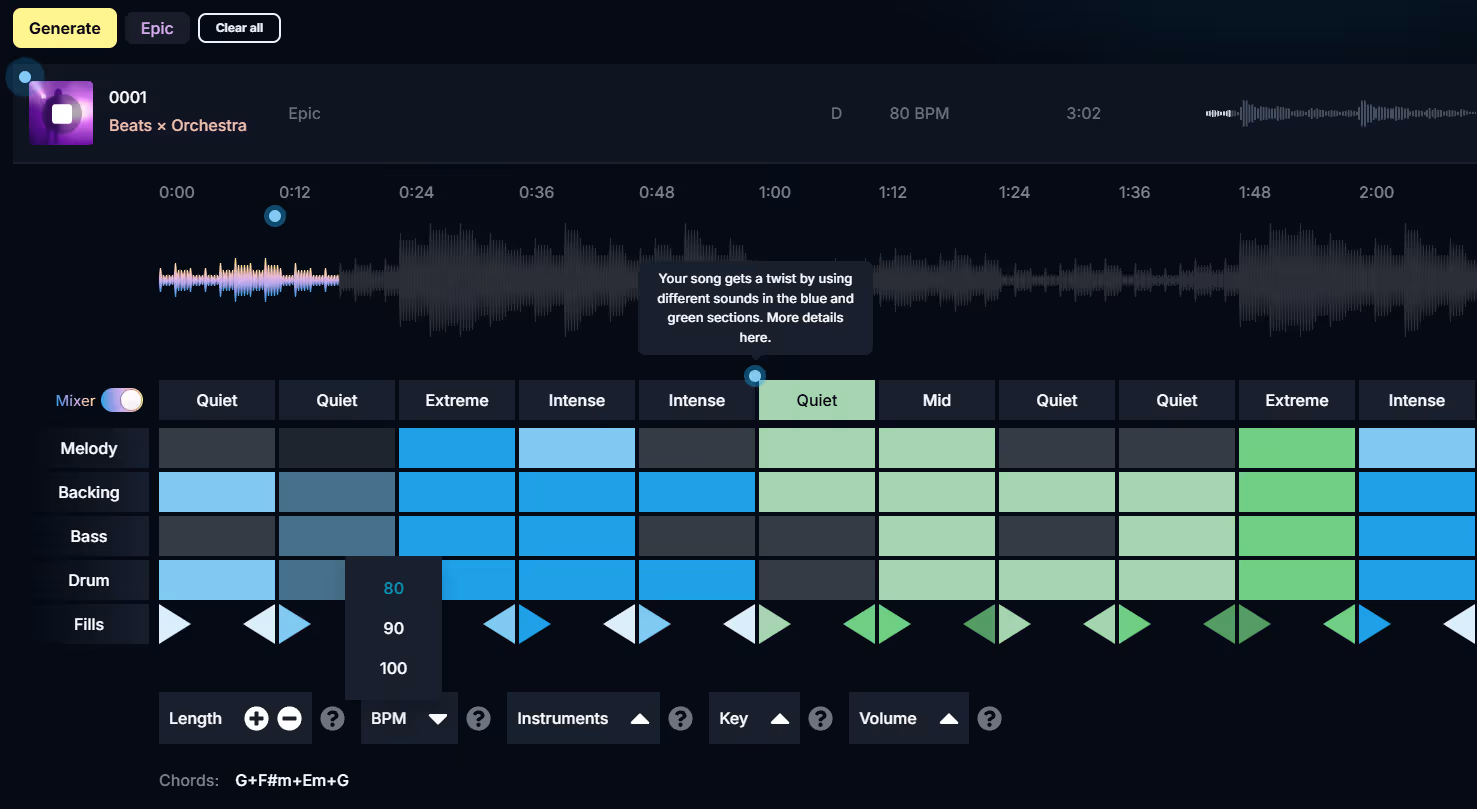Toggle the Drum block in the green Extreme section
1477x809 pixels.
[1297, 580]
